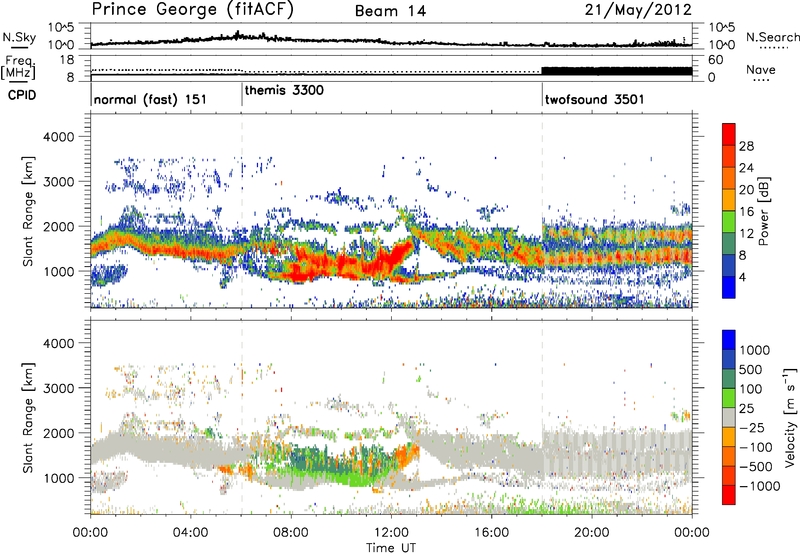This screenshot has width=800, height=554.
Task: Click the 'twofsound 3501' CPID label
Action: [x=594, y=99]
